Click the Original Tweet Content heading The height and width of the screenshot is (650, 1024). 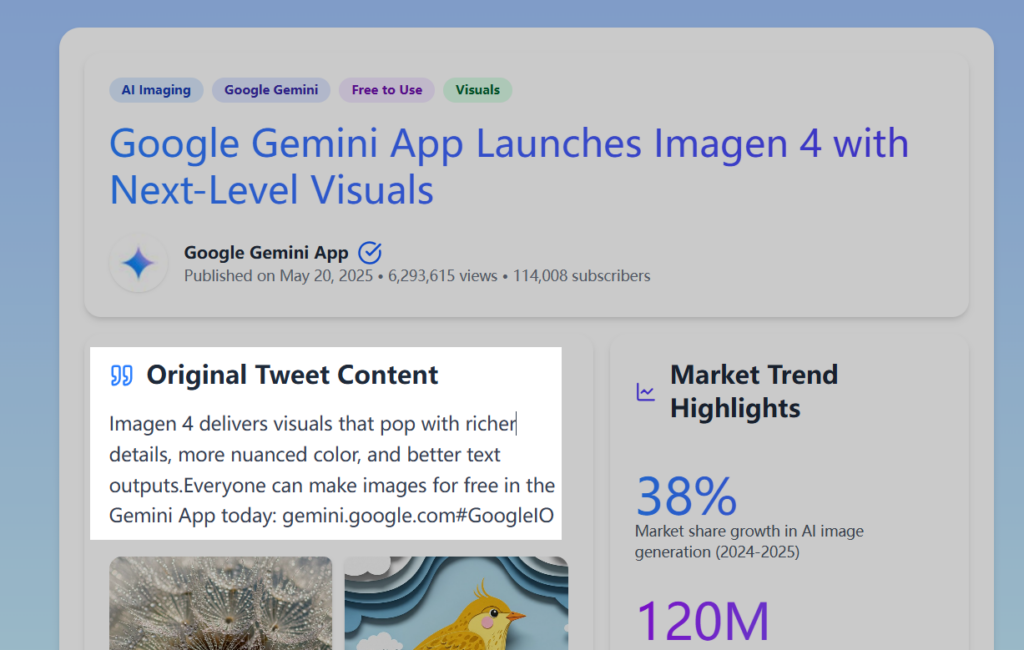tap(292, 375)
